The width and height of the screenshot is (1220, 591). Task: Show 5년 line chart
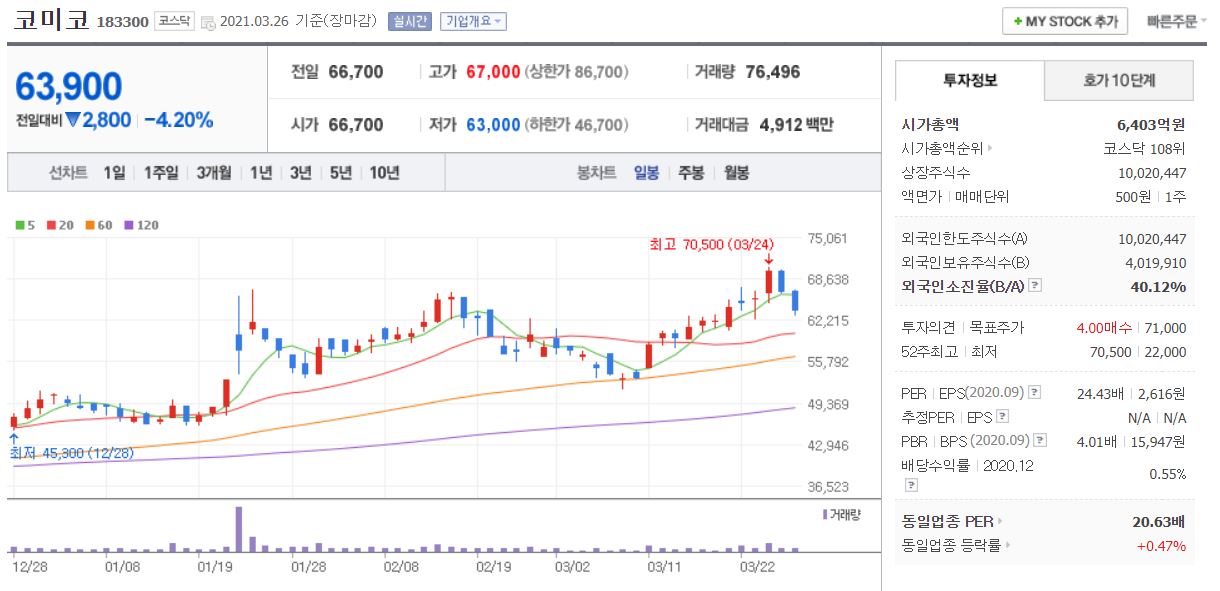[x=340, y=172]
